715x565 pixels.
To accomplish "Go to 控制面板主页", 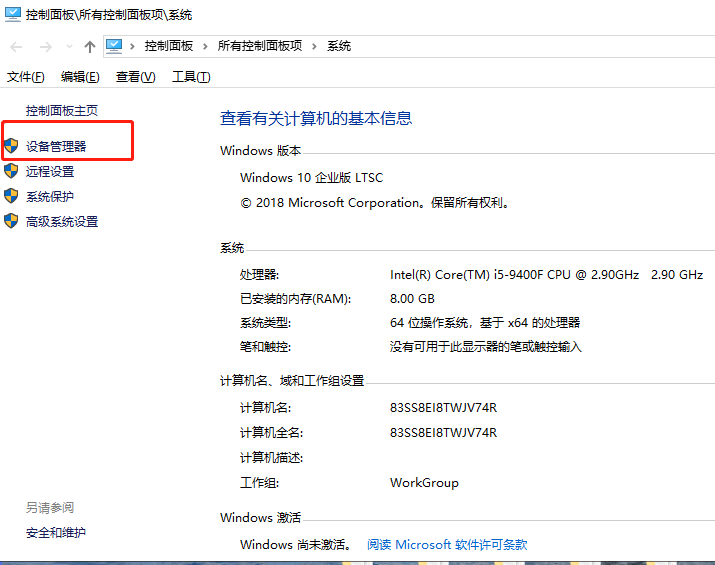I will pyautogui.click(x=62, y=110).
